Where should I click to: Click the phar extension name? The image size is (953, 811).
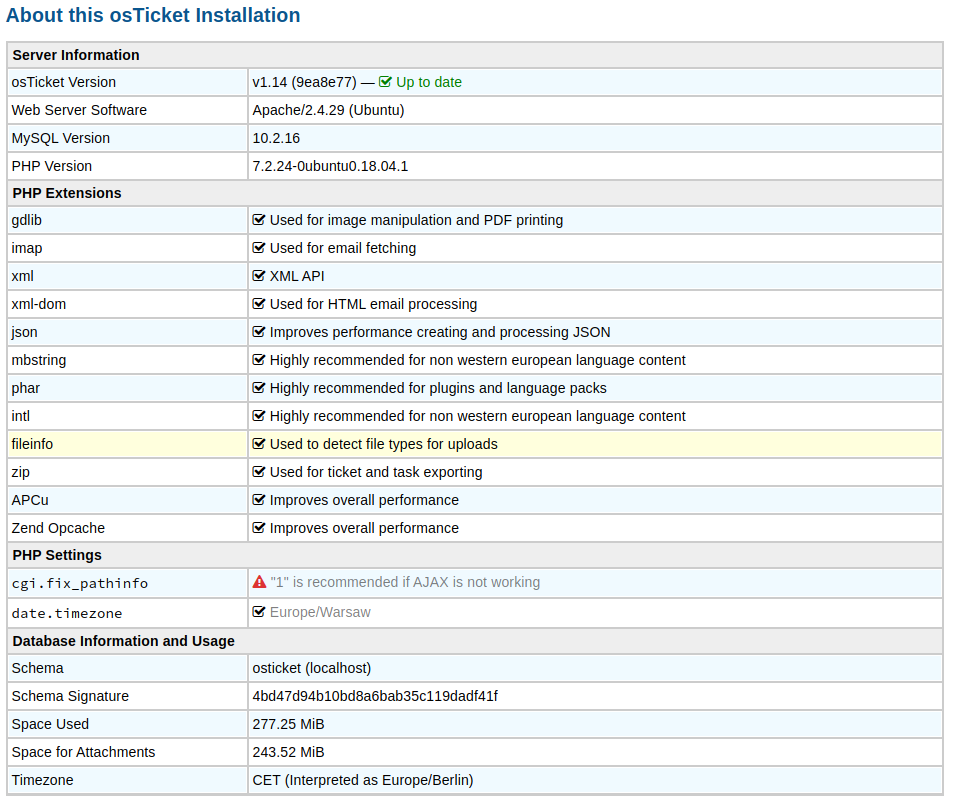tap(26, 388)
